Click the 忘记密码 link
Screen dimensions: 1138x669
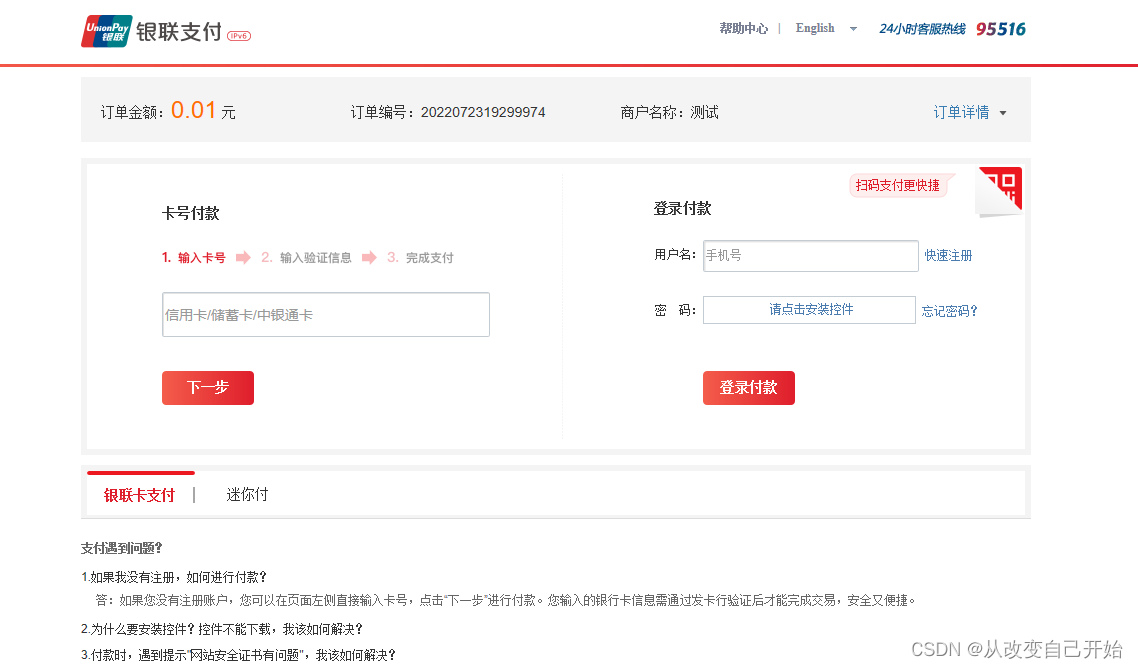pos(949,310)
